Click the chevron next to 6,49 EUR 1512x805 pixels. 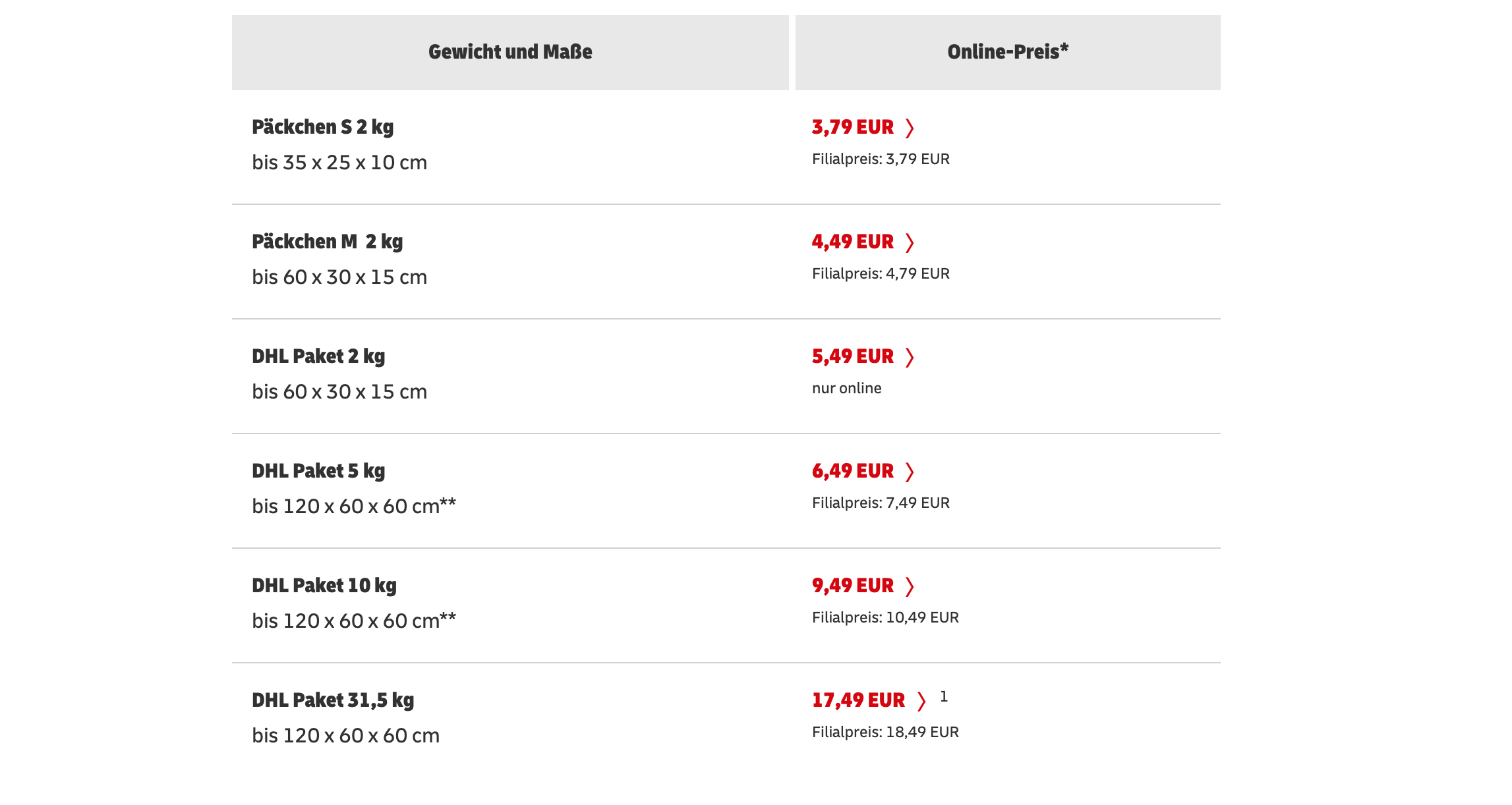(x=910, y=472)
